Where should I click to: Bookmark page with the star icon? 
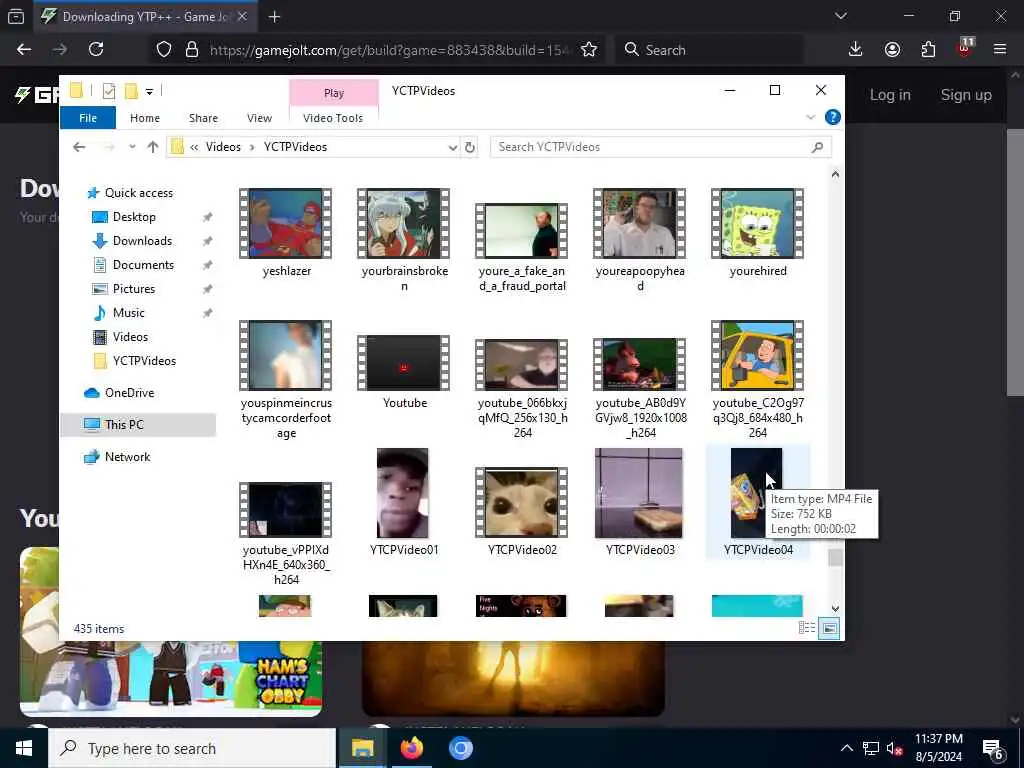tap(589, 50)
